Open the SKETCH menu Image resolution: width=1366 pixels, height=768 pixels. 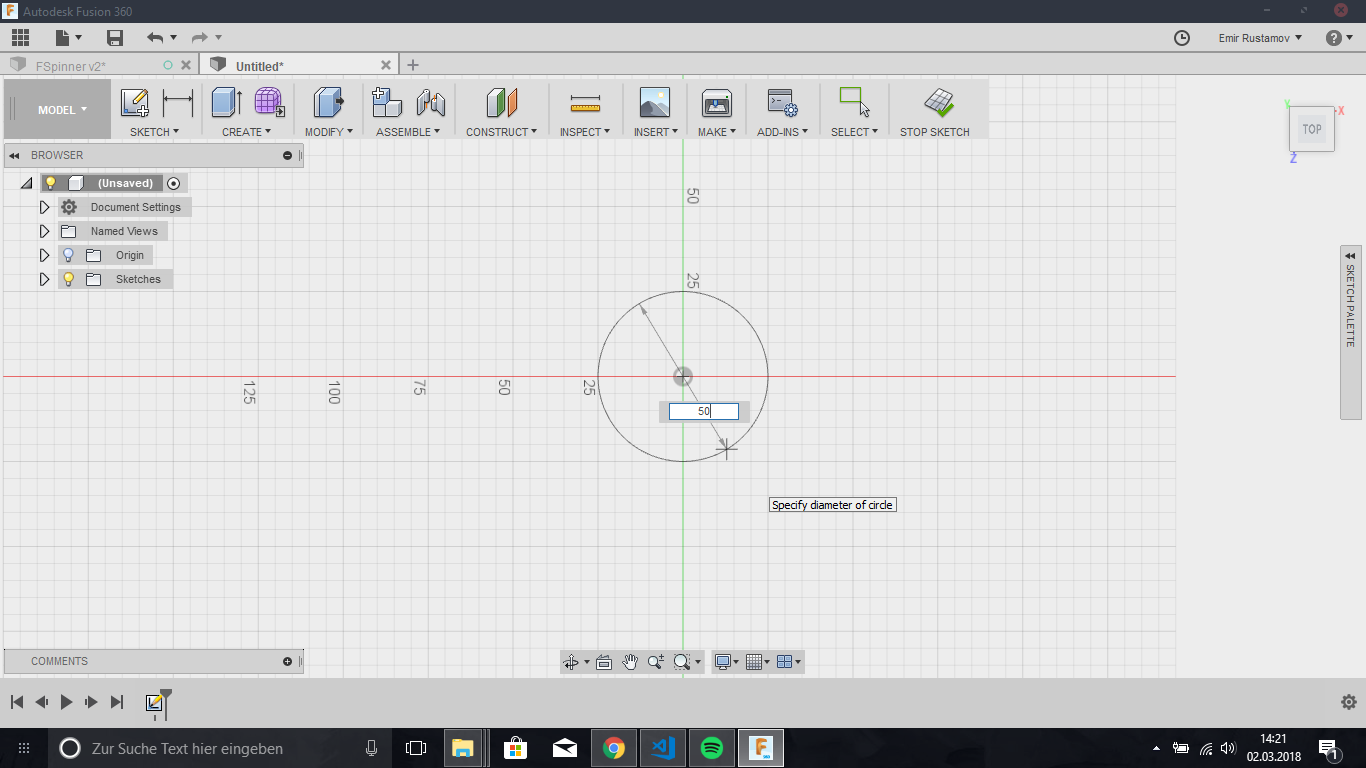coord(154,132)
